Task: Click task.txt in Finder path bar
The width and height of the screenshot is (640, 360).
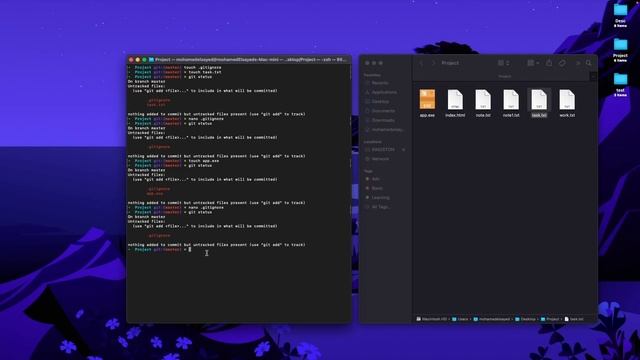Action: pos(574,319)
